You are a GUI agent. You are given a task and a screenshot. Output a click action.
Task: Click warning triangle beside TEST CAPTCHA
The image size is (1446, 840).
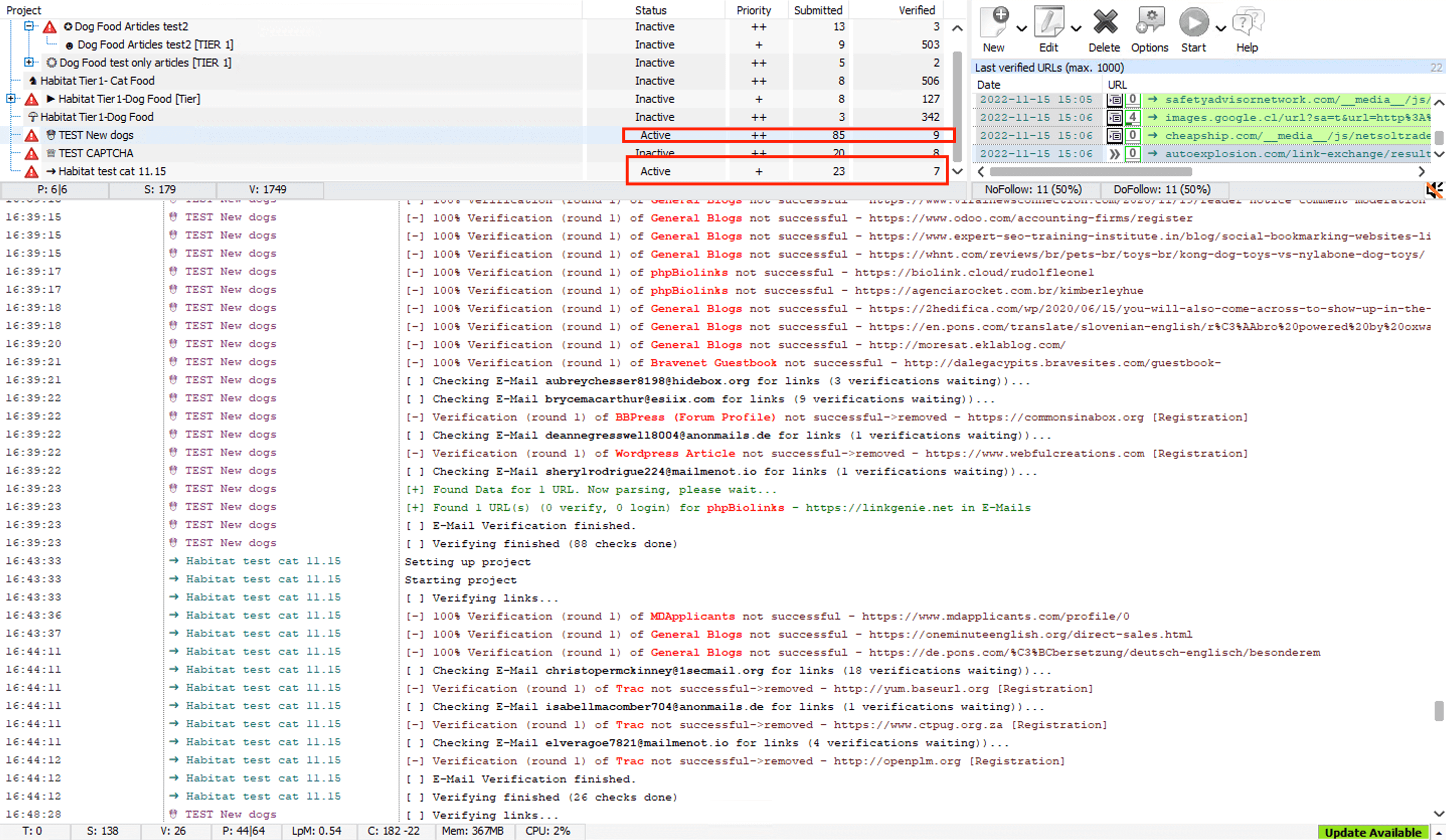point(32,153)
